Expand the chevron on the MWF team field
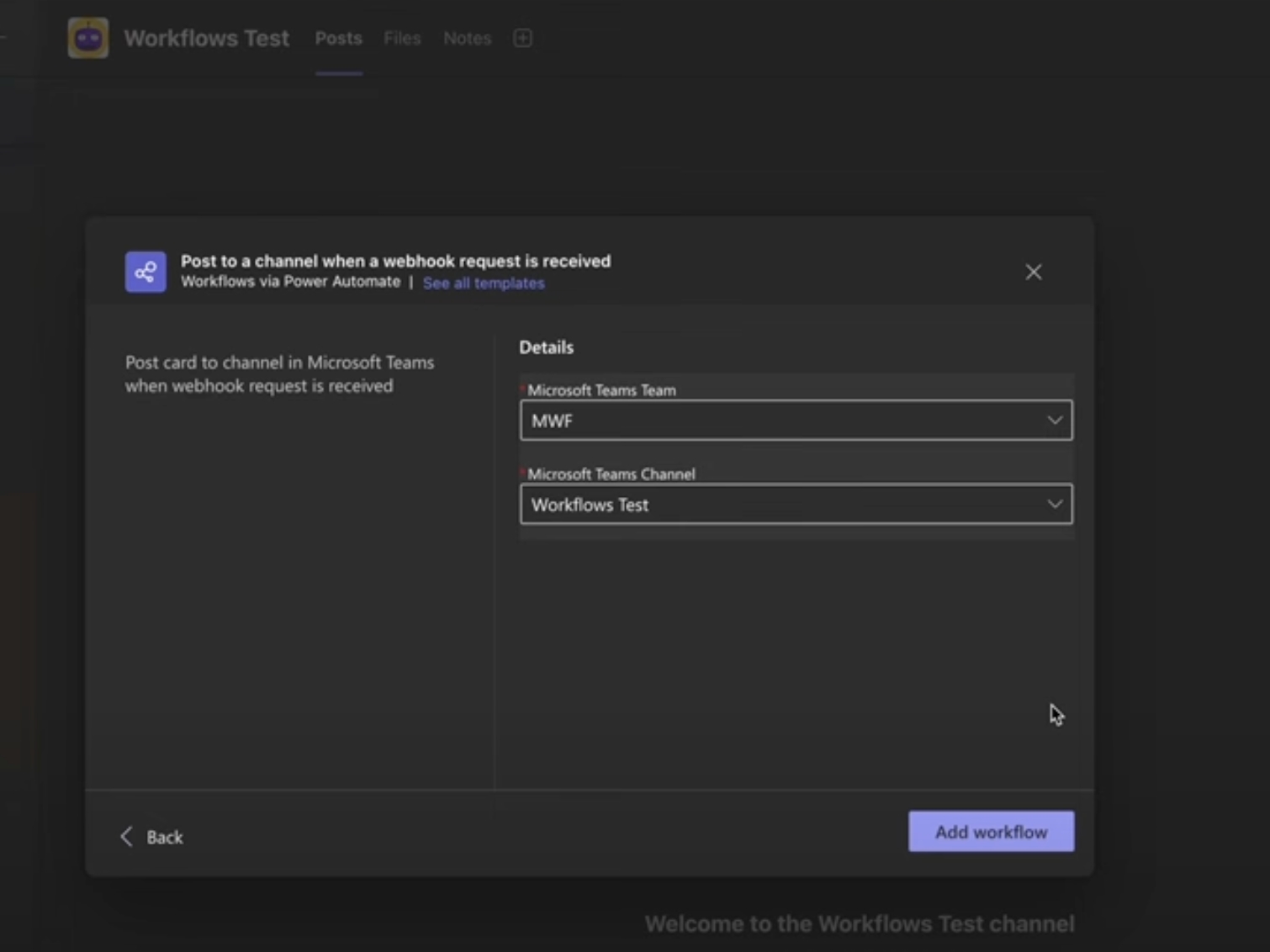Screen dimensions: 1270x952 pyautogui.click(x=1054, y=420)
